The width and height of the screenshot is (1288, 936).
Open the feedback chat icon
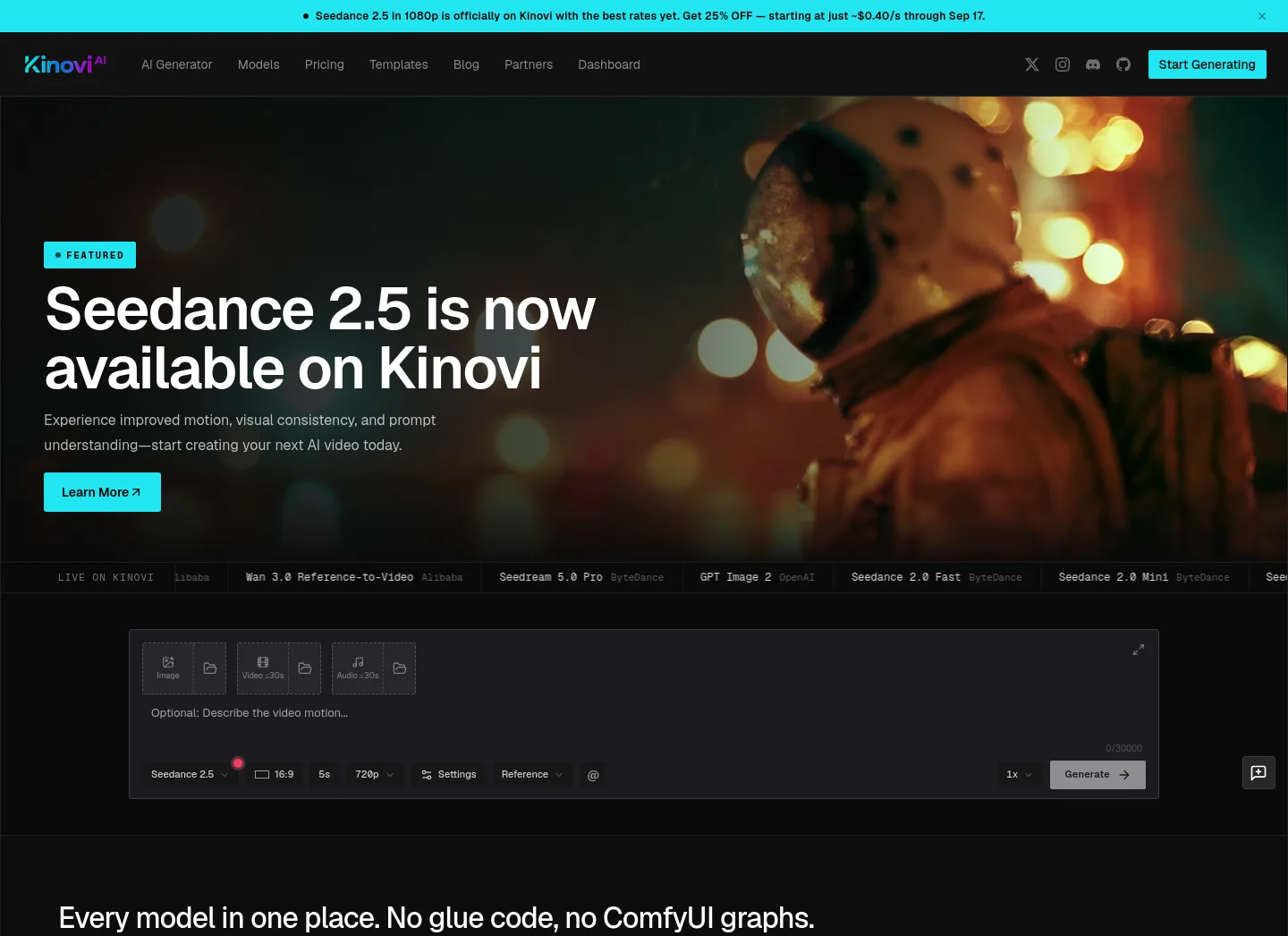point(1258,773)
